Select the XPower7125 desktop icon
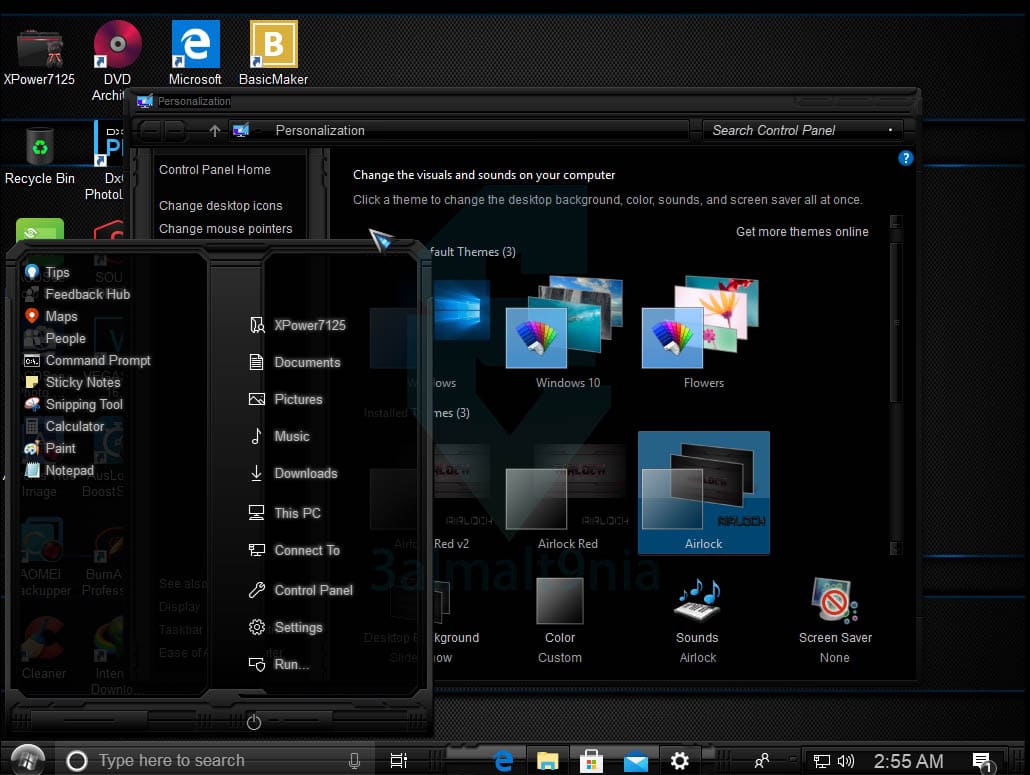 point(39,56)
